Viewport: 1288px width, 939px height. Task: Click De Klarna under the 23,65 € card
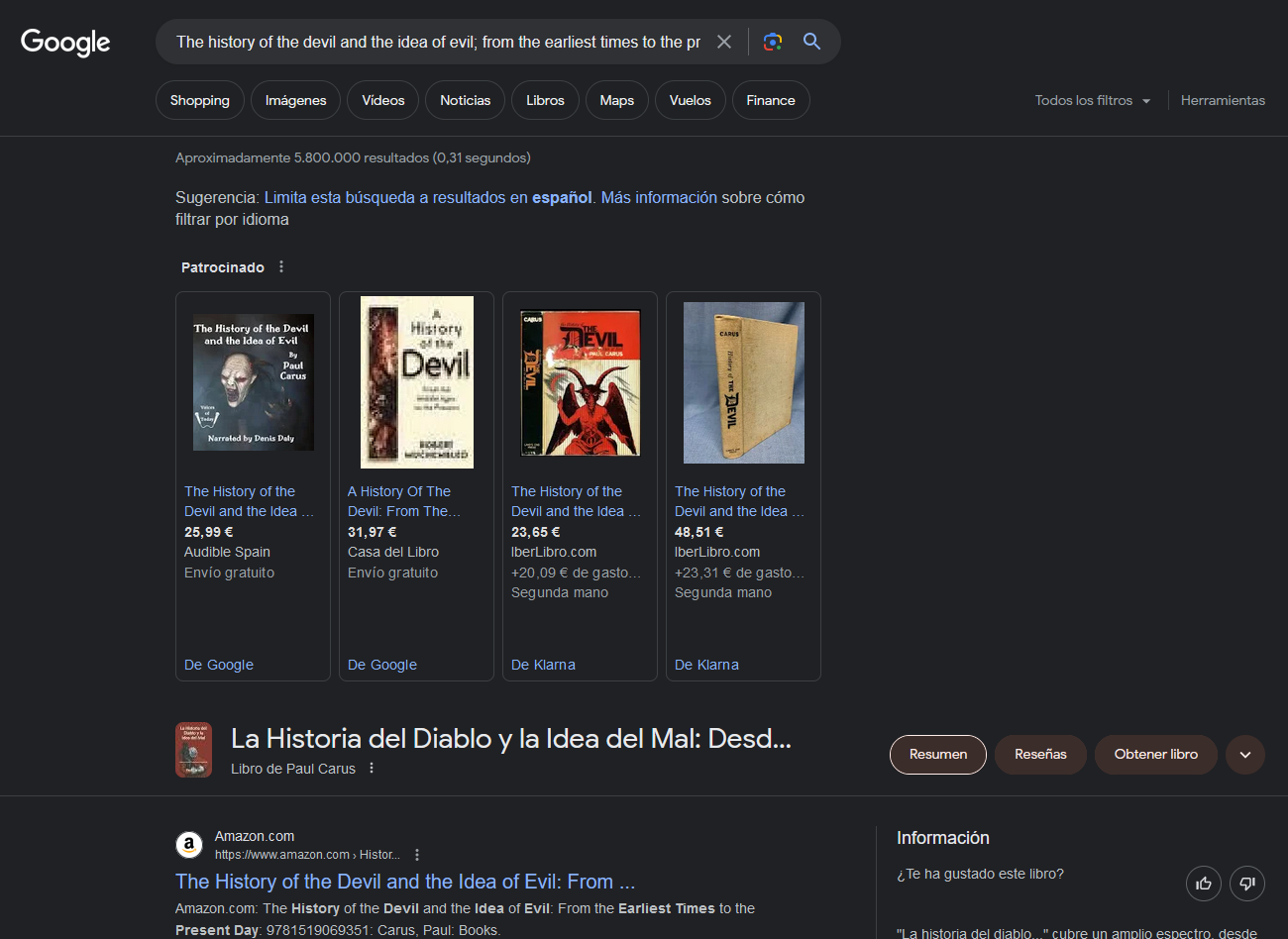point(543,665)
